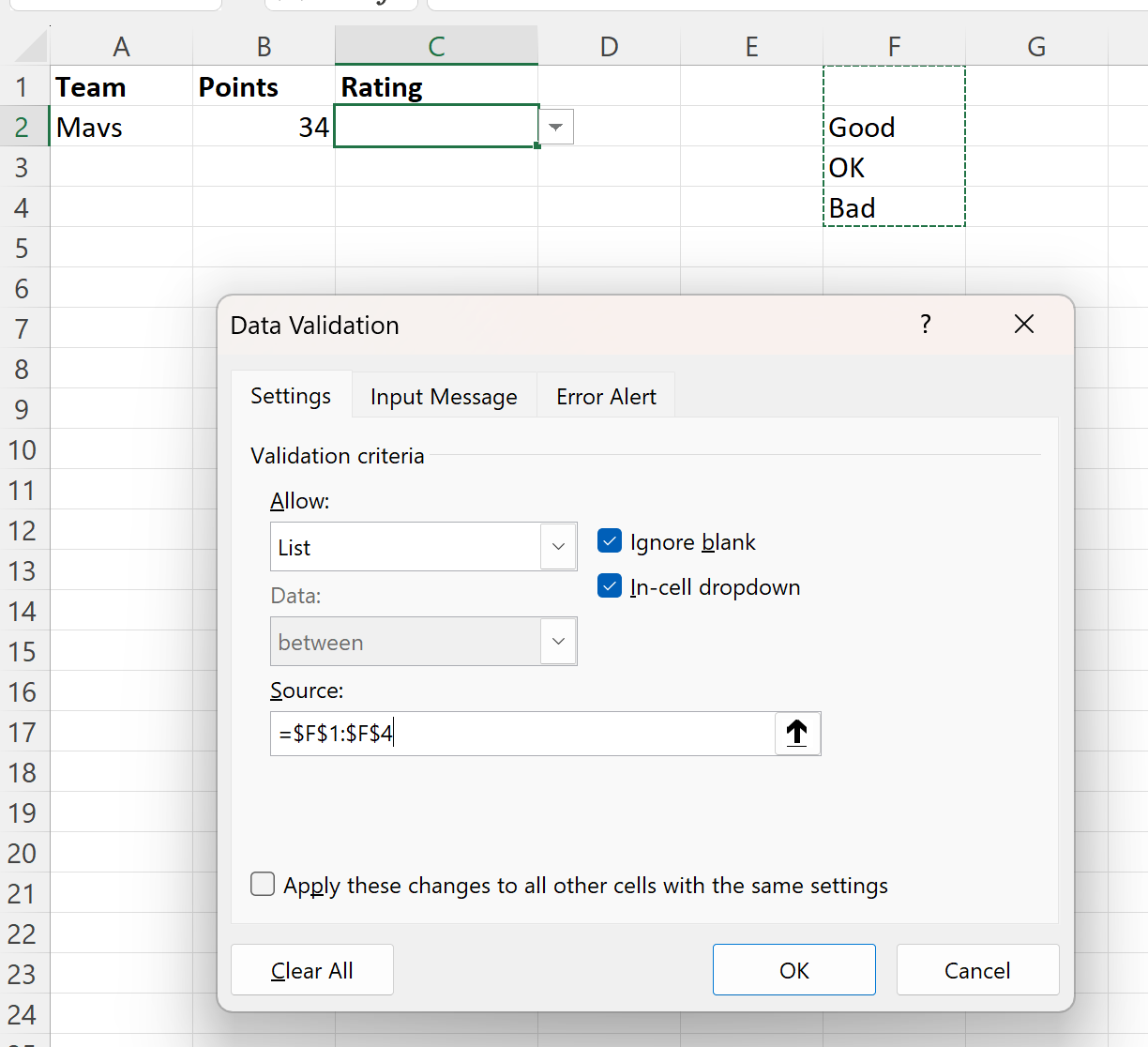Open the Data criteria dropdown showing between

click(x=558, y=642)
